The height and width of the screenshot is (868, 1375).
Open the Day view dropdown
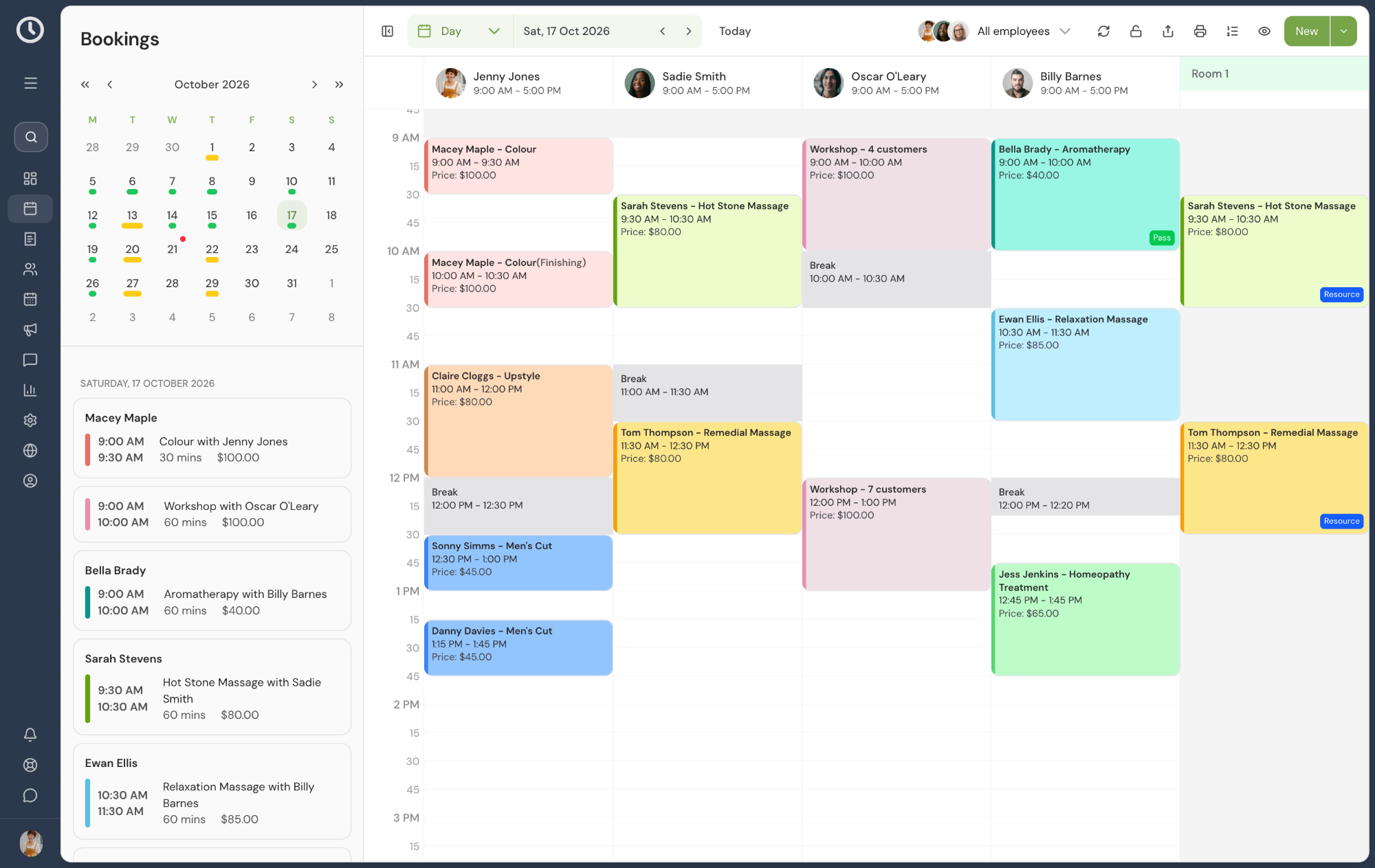[460, 31]
